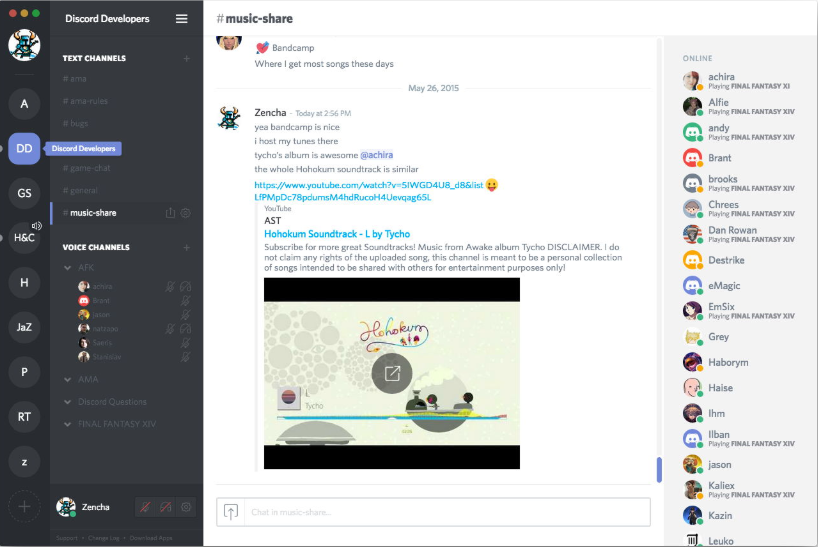818x547 pixels.
Task: Select the DD server icon
Action: click(24, 149)
